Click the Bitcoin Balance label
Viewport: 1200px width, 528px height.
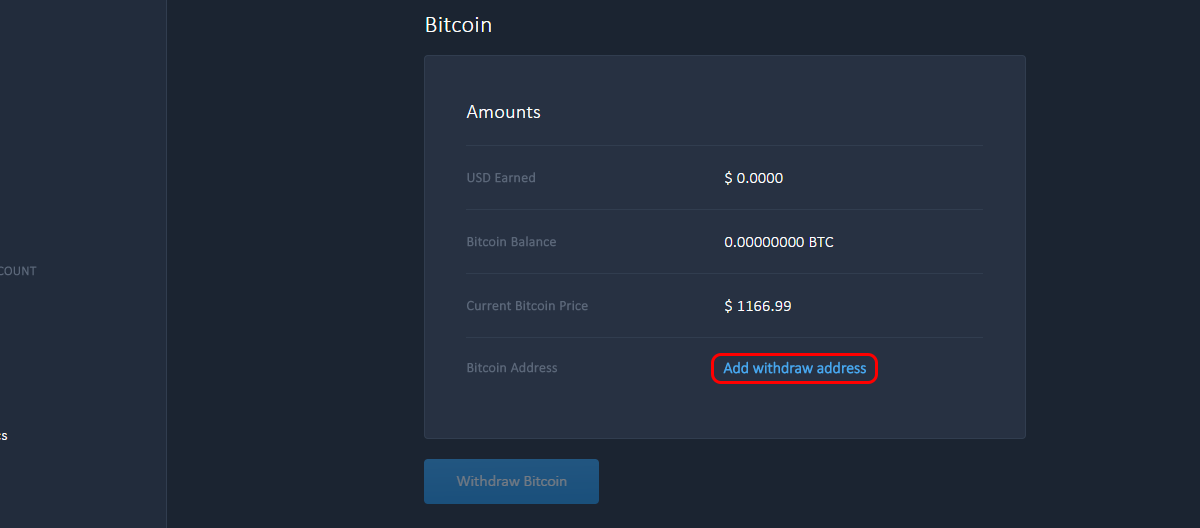click(x=511, y=242)
